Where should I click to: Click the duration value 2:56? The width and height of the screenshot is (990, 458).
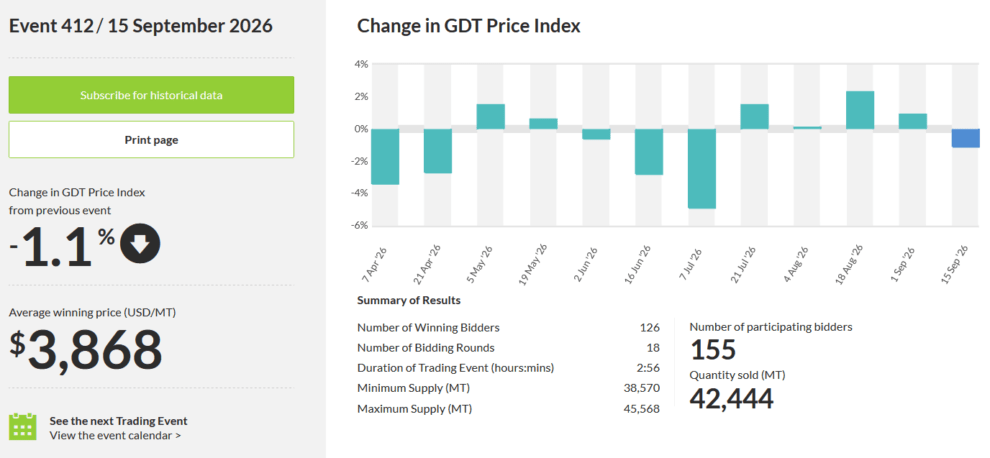649,368
